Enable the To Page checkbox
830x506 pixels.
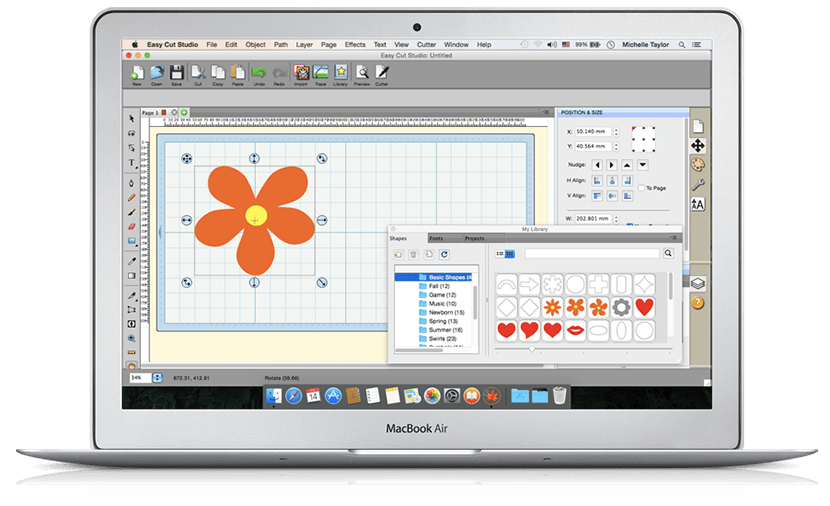641,188
